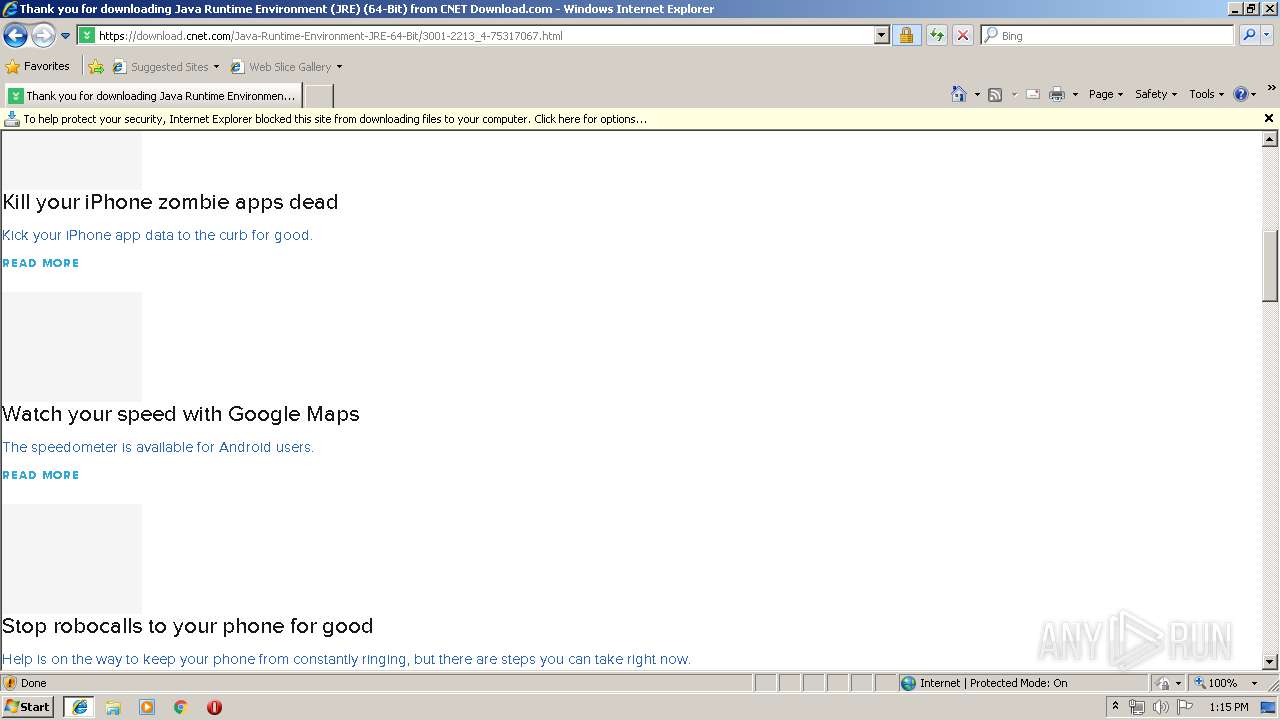
Task: Open Watch your speed with Google Maps headline
Action: (x=181, y=414)
